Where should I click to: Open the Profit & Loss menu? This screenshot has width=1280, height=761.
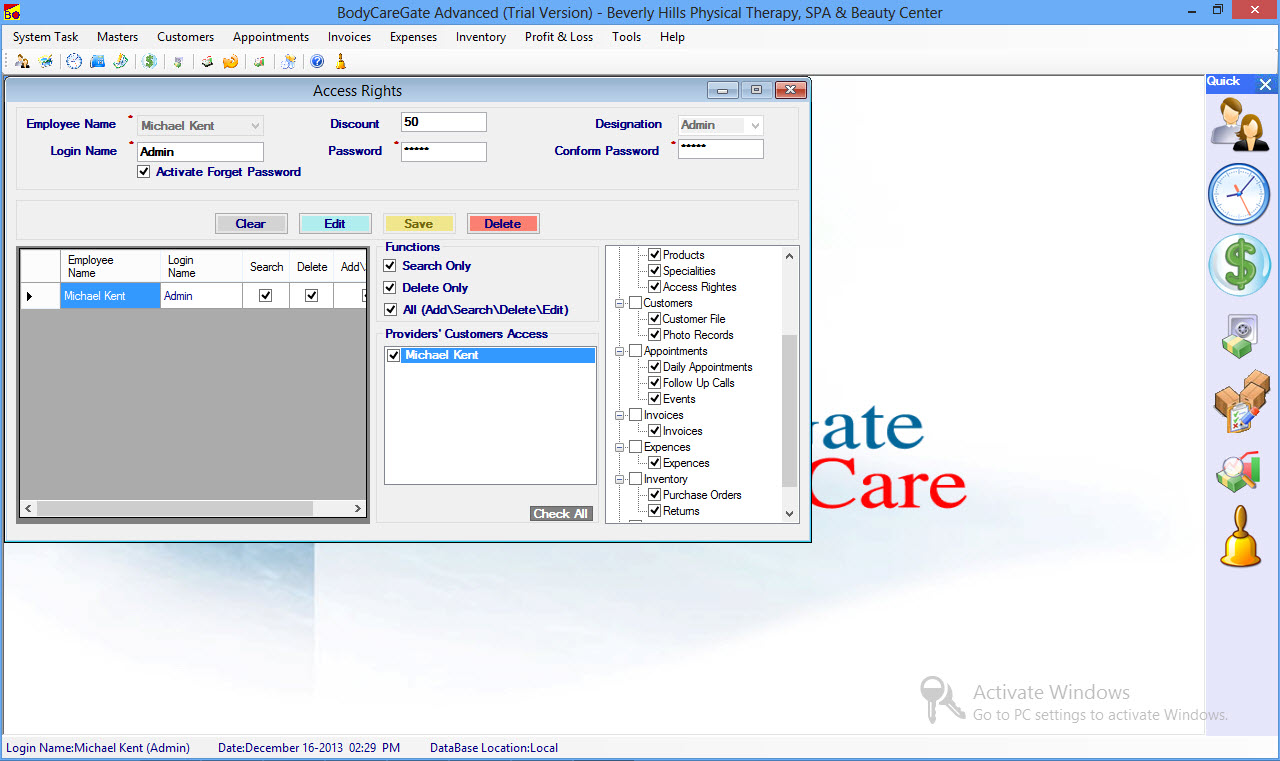click(x=558, y=37)
